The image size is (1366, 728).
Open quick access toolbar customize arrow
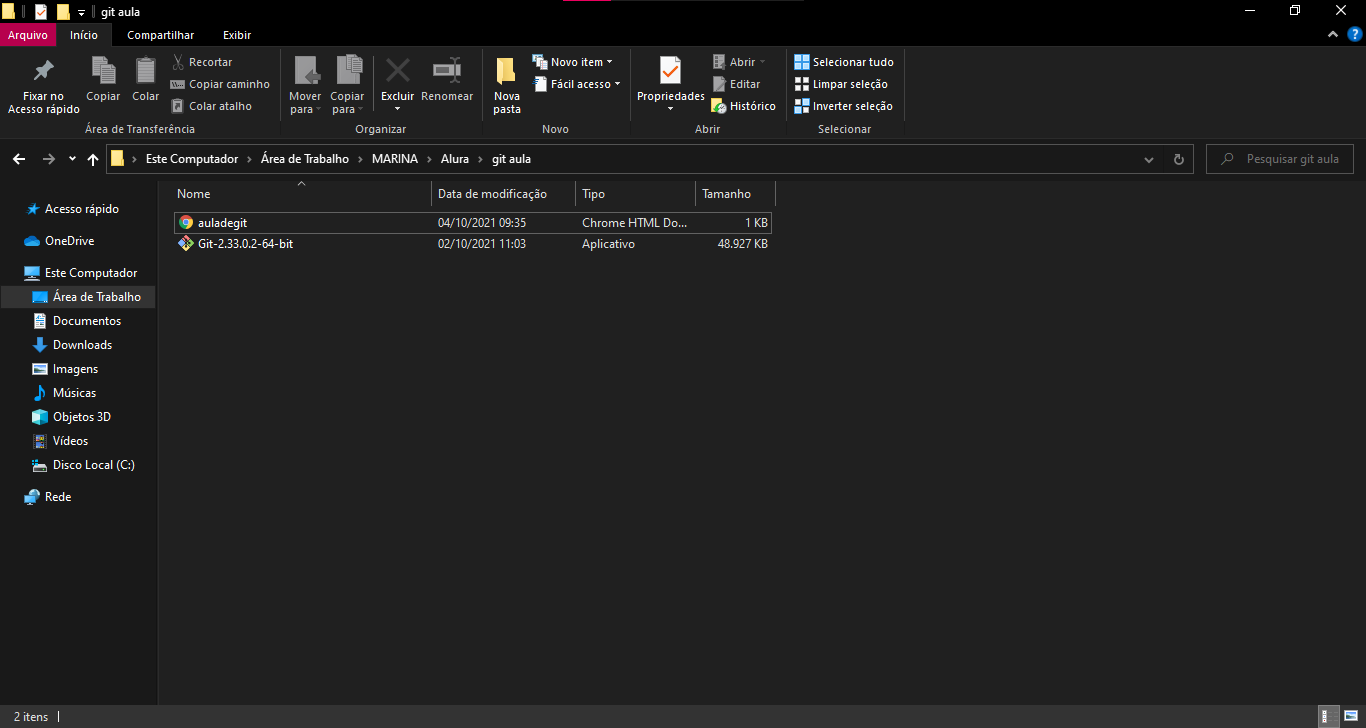[81, 12]
